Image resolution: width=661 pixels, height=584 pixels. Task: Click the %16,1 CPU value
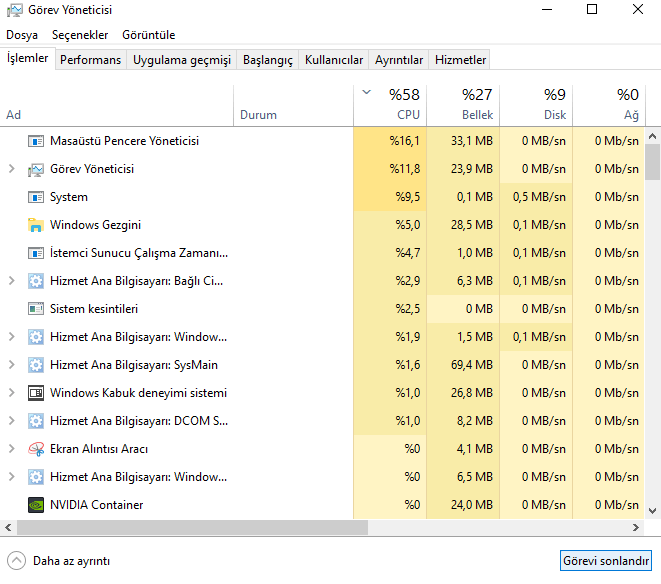(405, 141)
